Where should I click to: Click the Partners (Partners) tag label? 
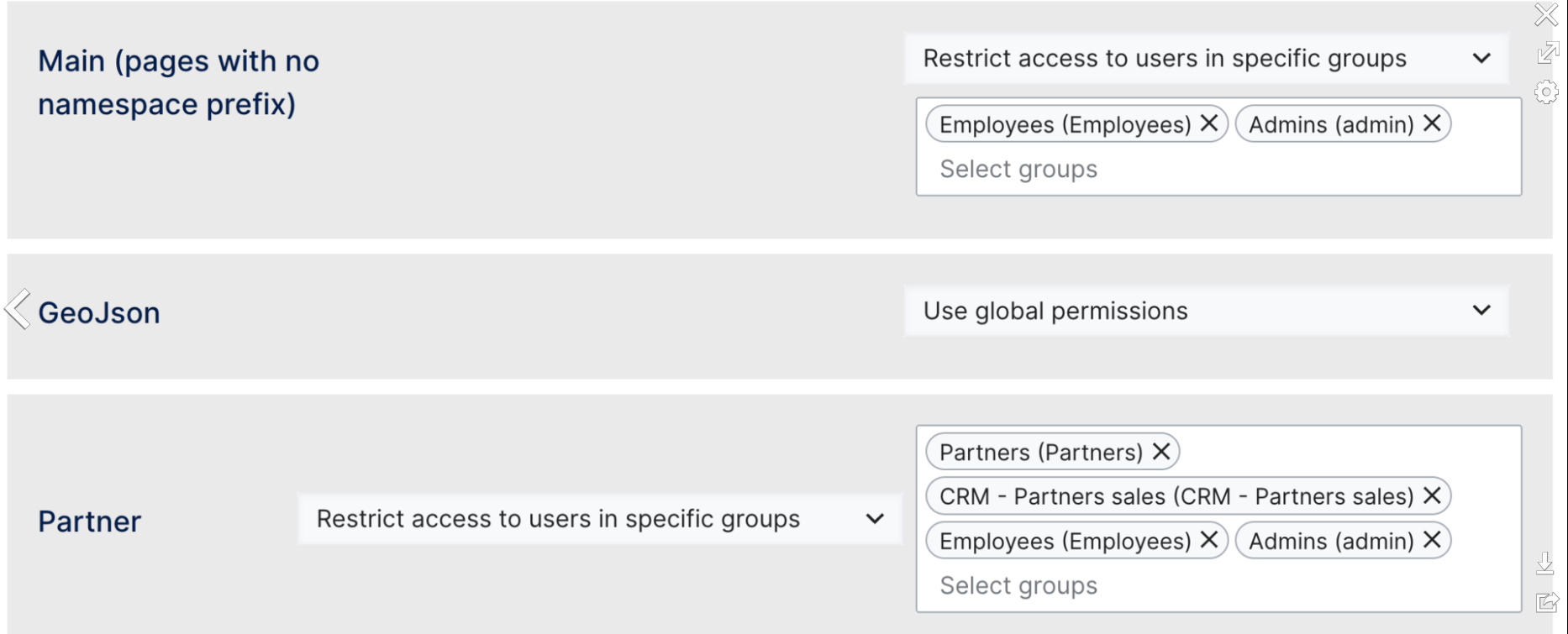point(1040,453)
